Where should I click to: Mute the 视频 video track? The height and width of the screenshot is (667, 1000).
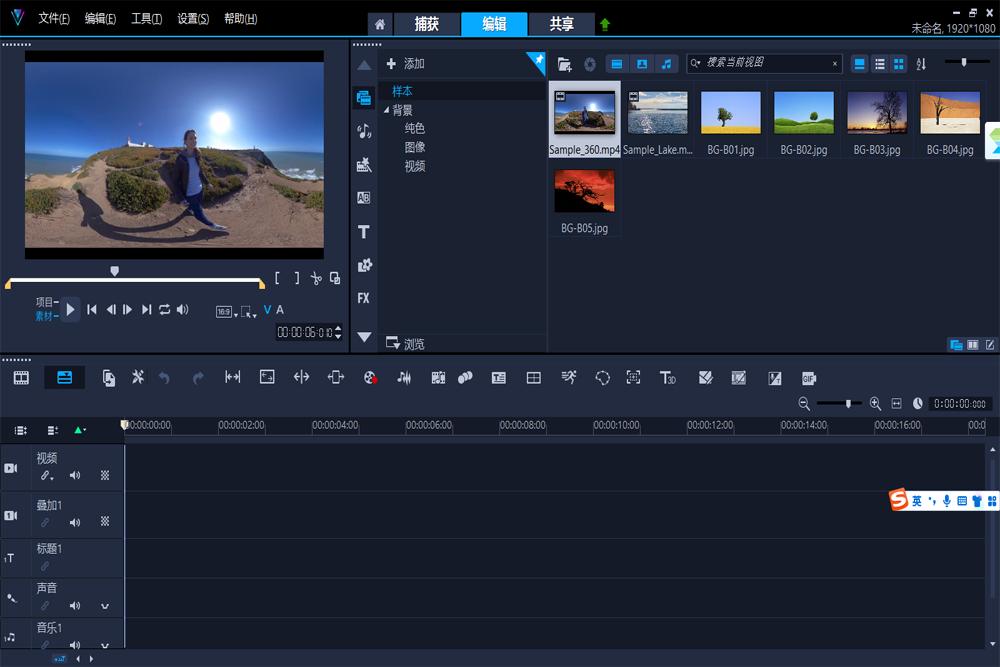75,476
